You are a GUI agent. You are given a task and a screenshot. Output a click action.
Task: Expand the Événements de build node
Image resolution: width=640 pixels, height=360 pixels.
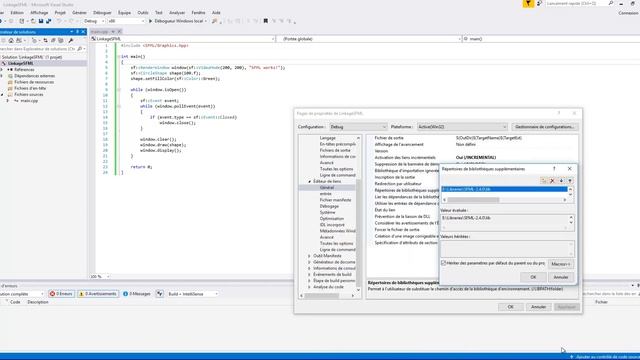[x=309, y=274]
